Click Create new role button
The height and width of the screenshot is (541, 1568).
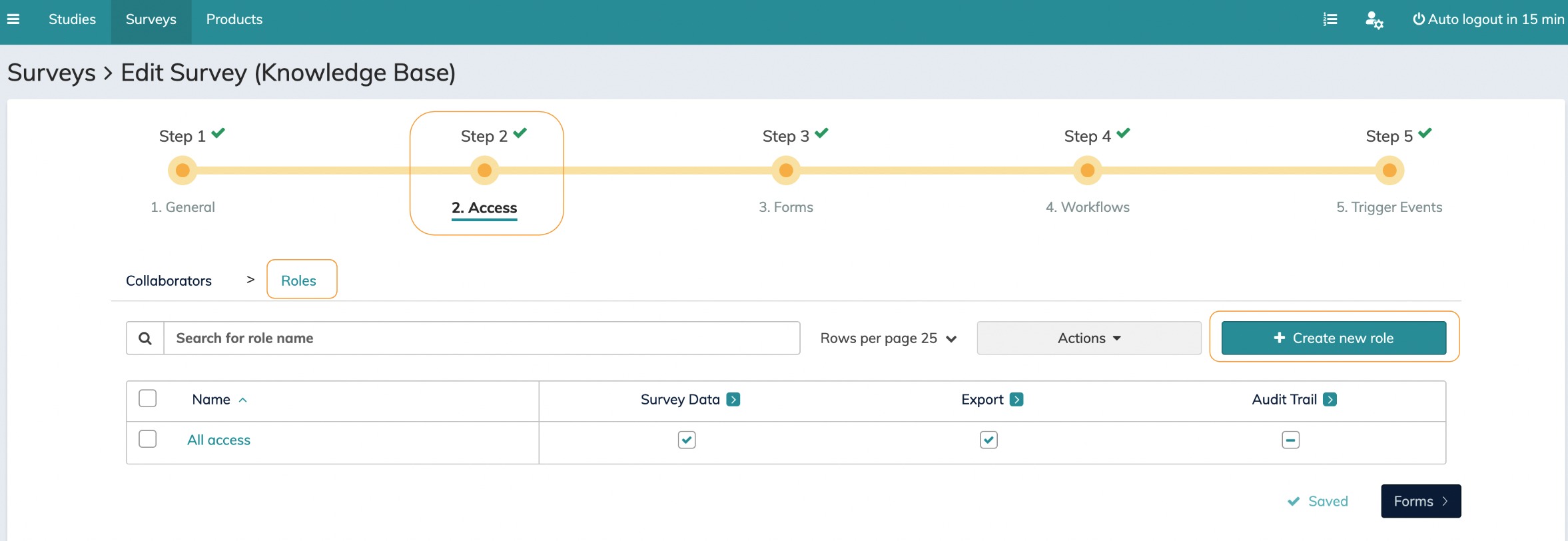coord(1334,338)
